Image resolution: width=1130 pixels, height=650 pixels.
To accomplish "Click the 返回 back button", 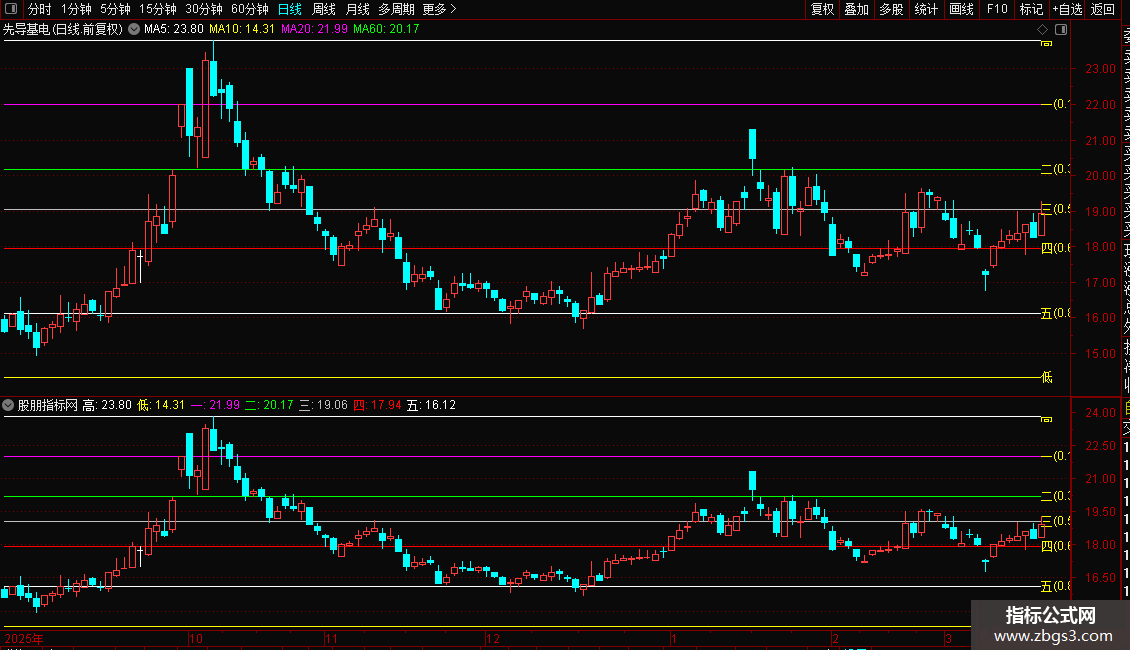I will click(x=1103, y=9).
